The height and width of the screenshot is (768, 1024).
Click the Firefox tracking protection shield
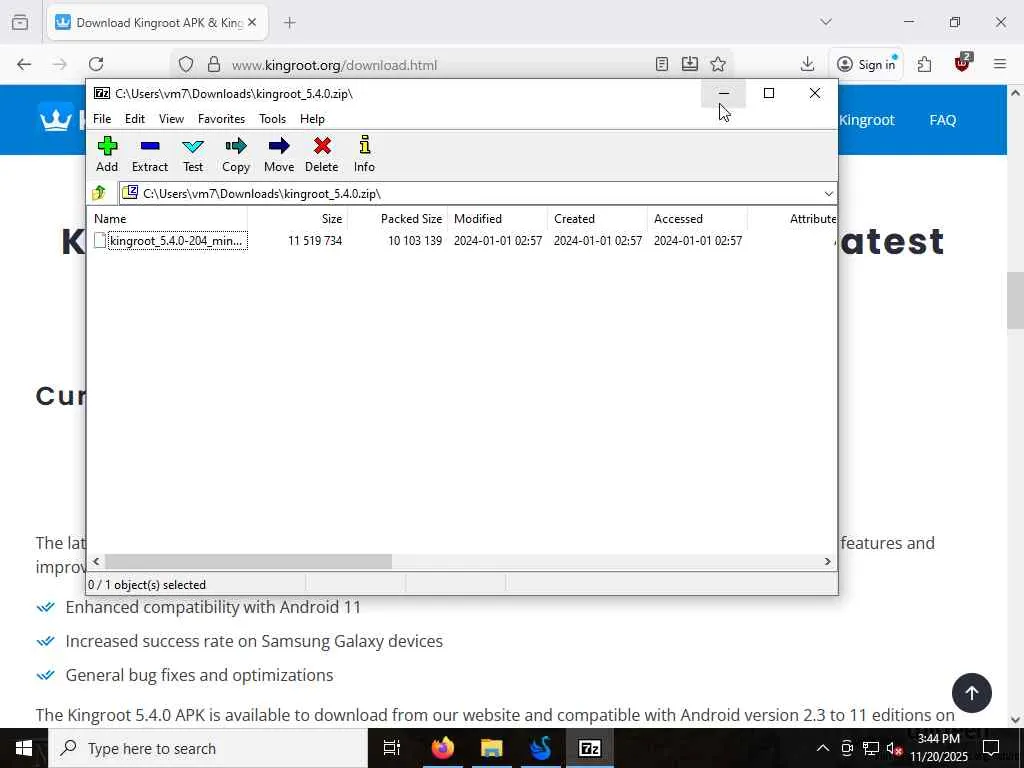click(186, 64)
